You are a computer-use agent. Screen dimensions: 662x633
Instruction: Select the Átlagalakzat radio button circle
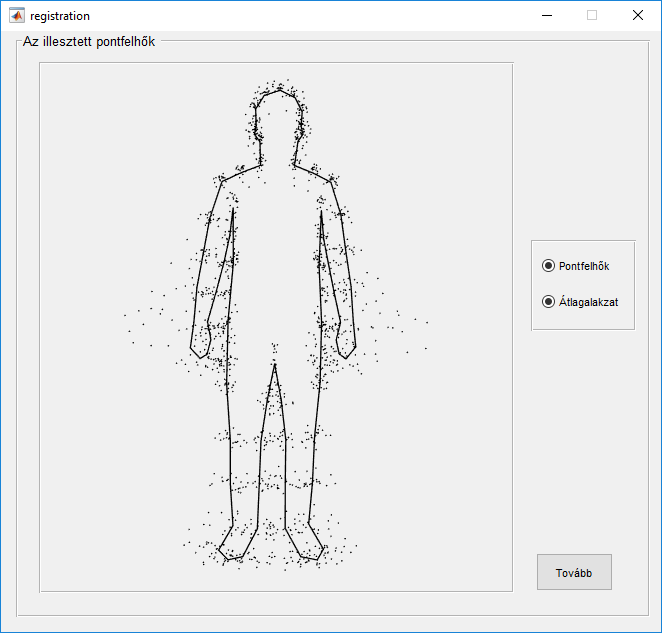point(547,302)
